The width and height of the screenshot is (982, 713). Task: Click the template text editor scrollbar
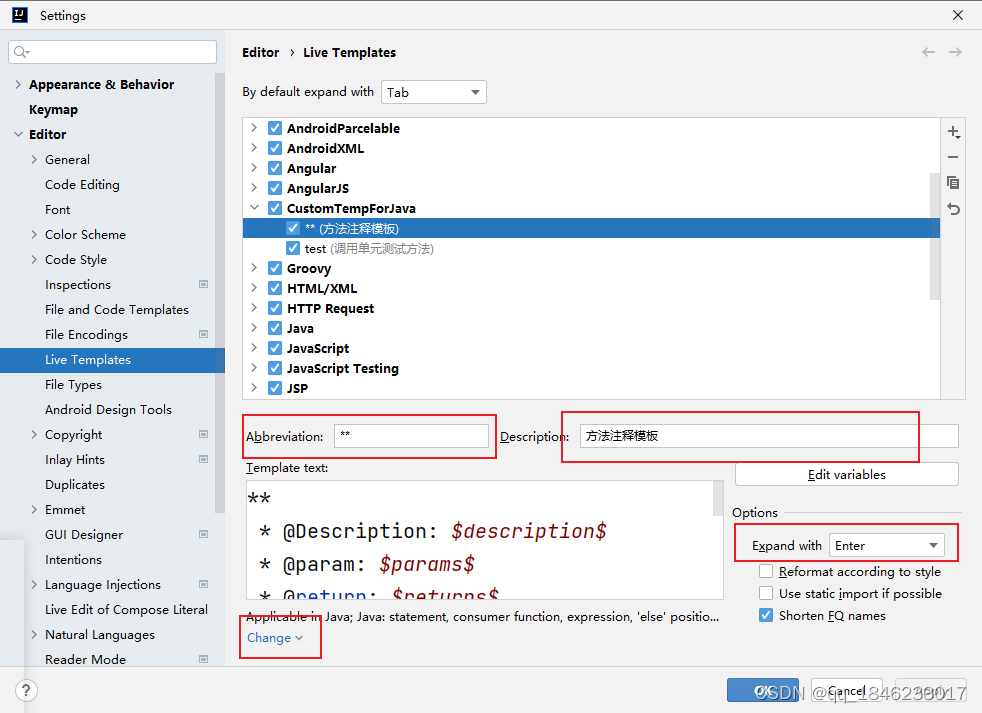tap(718, 499)
